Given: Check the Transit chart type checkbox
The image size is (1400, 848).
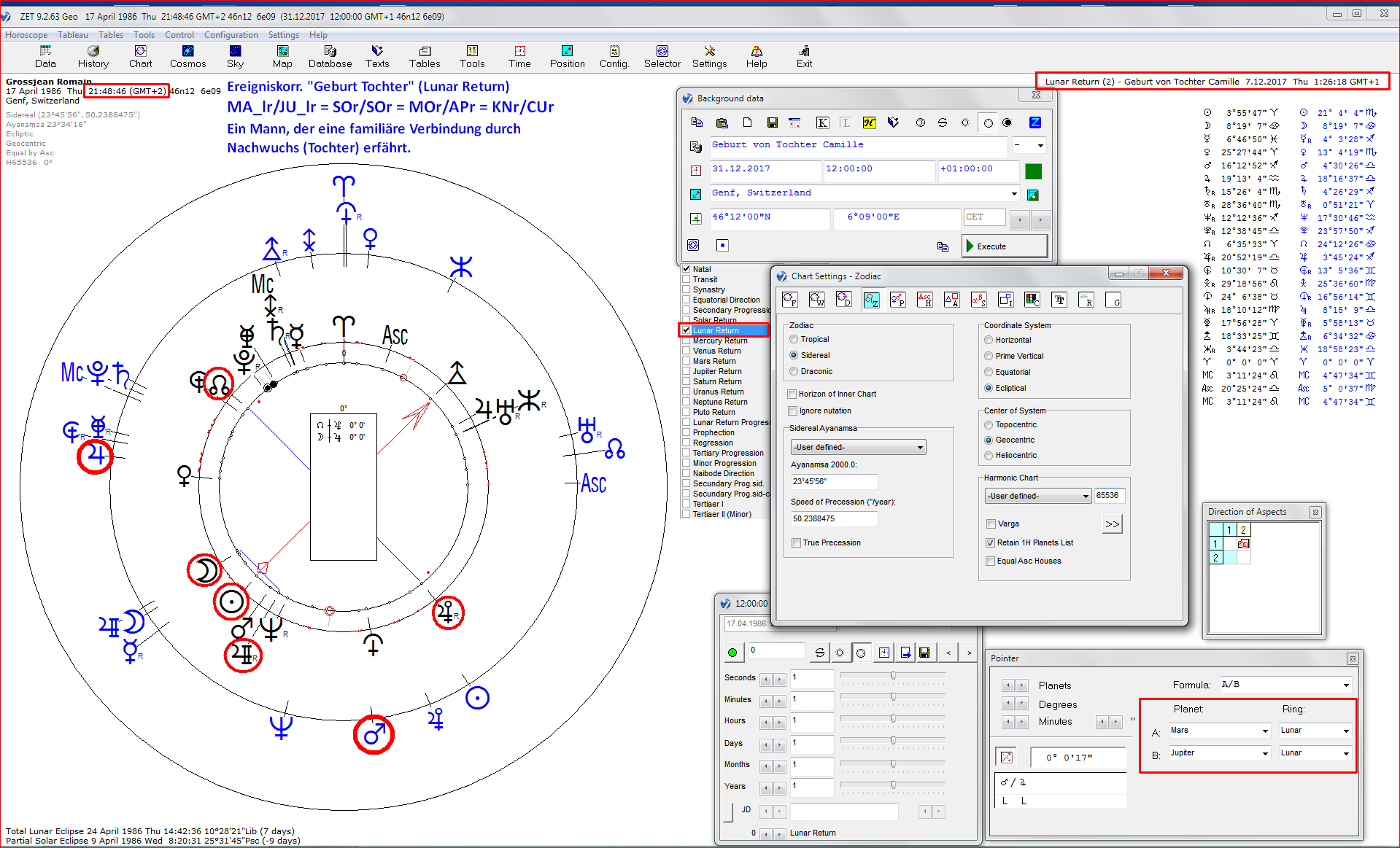Looking at the screenshot, I should 687,279.
